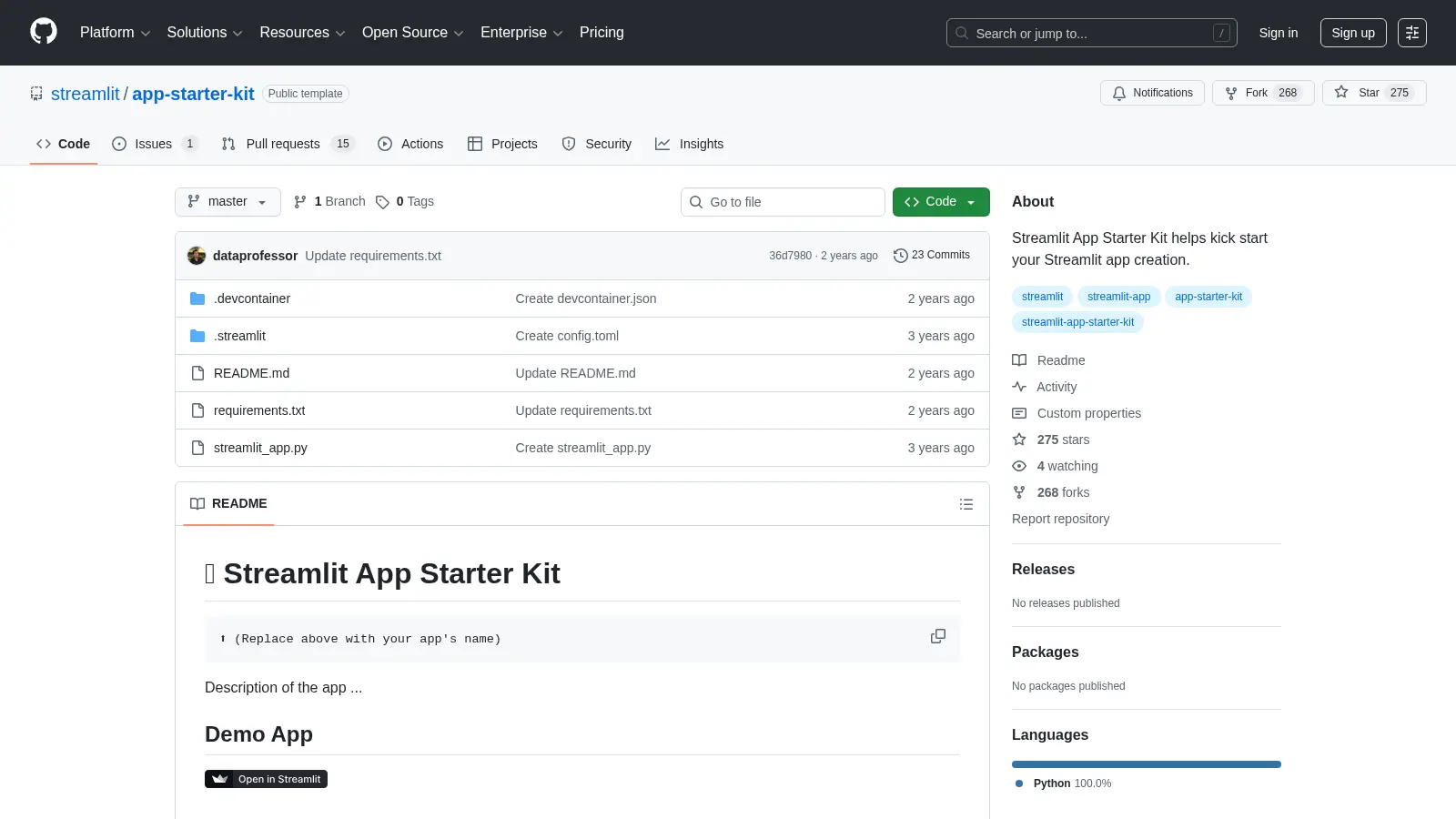Click the README.md file icon
This screenshot has height=819, width=1456.
[x=197, y=373]
